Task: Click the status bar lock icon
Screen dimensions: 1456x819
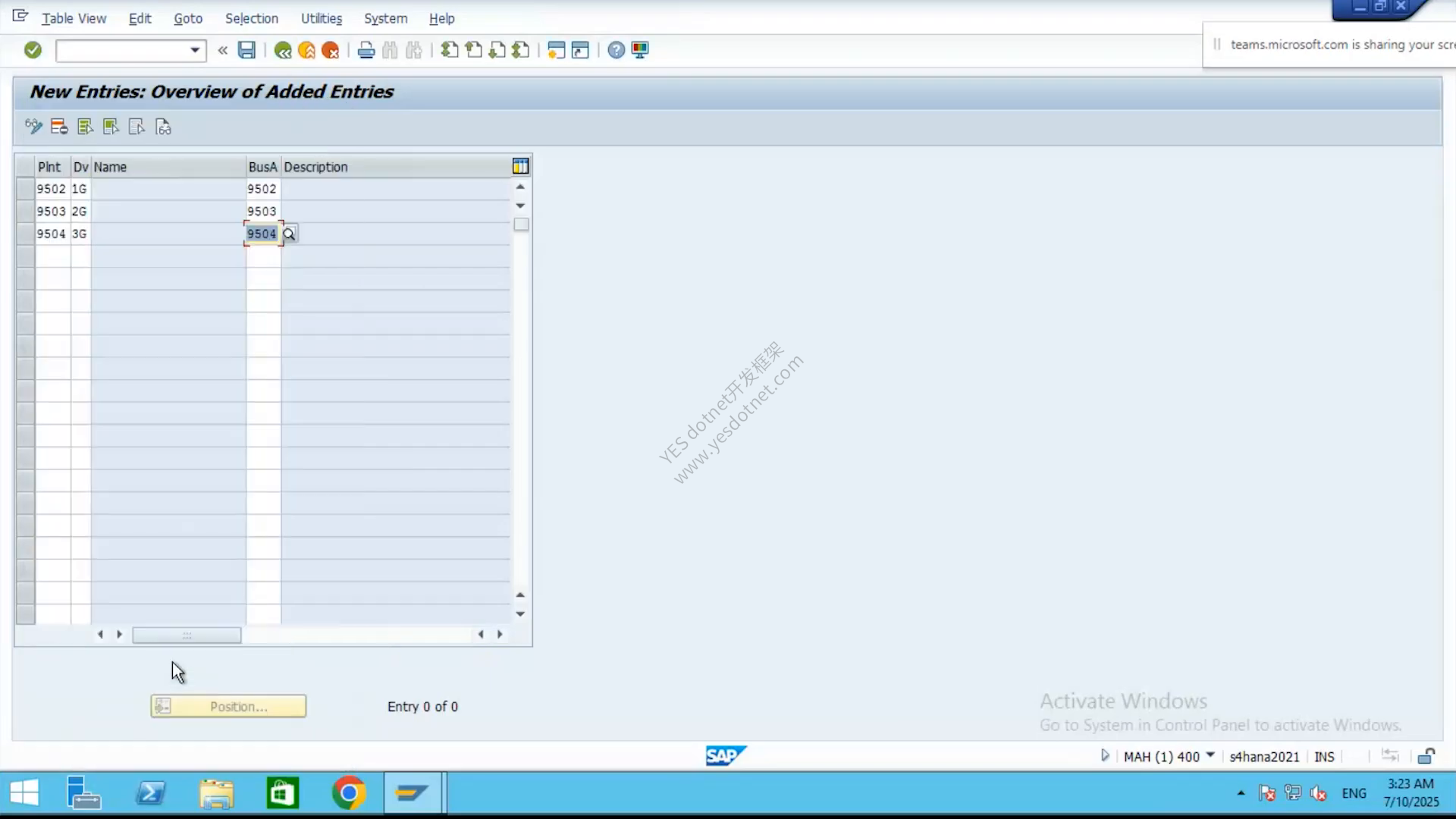Action: pos(1426,756)
